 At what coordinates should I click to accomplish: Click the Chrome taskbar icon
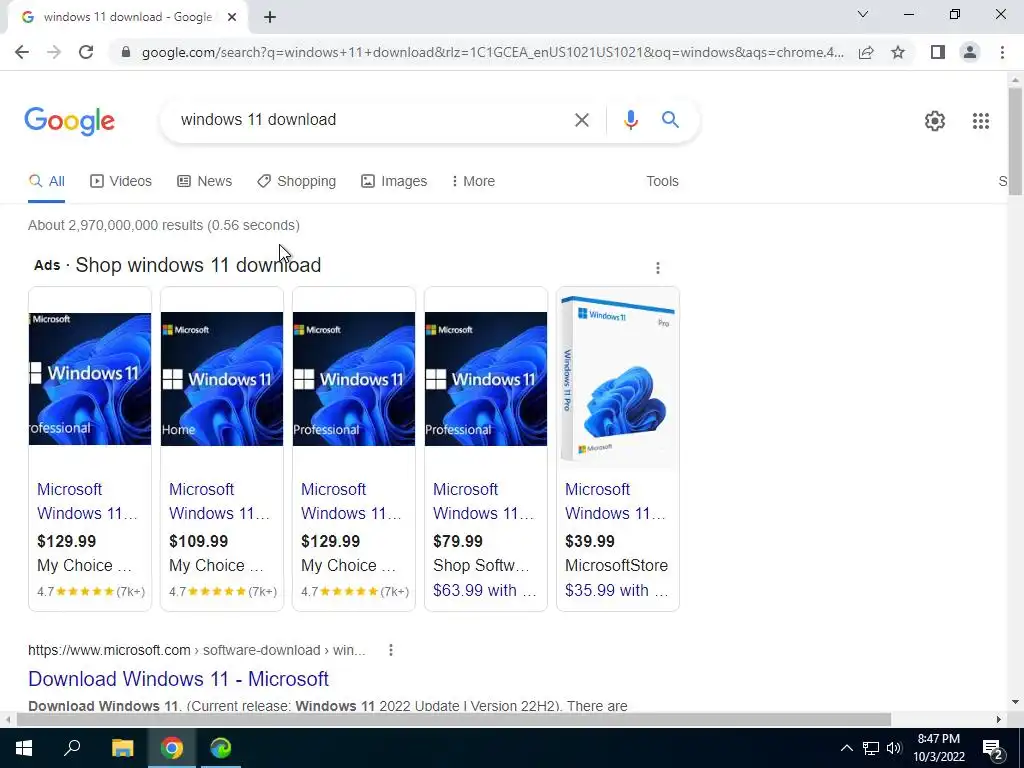click(172, 748)
